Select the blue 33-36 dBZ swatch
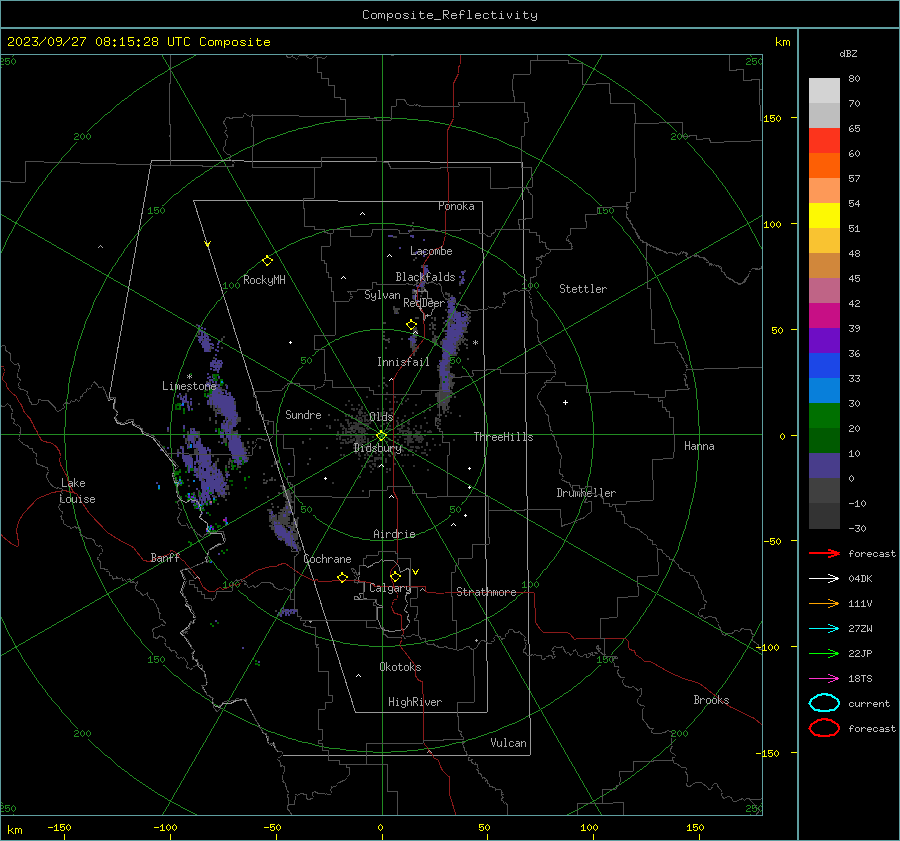The height and width of the screenshot is (841, 900). tap(824, 366)
